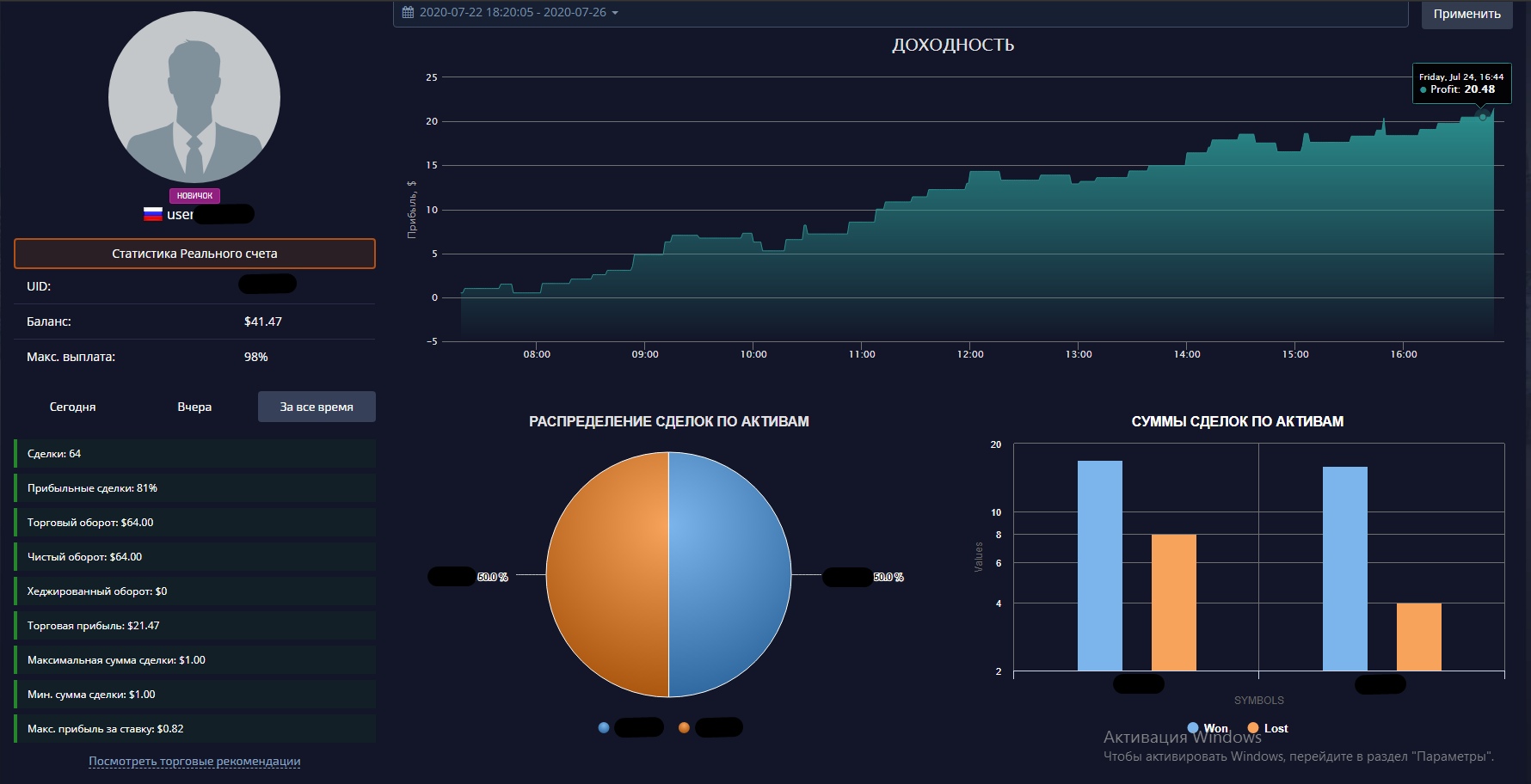Click the profit chart point marker at 20.48
1531x784 pixels.
[x=1482, y=116]
